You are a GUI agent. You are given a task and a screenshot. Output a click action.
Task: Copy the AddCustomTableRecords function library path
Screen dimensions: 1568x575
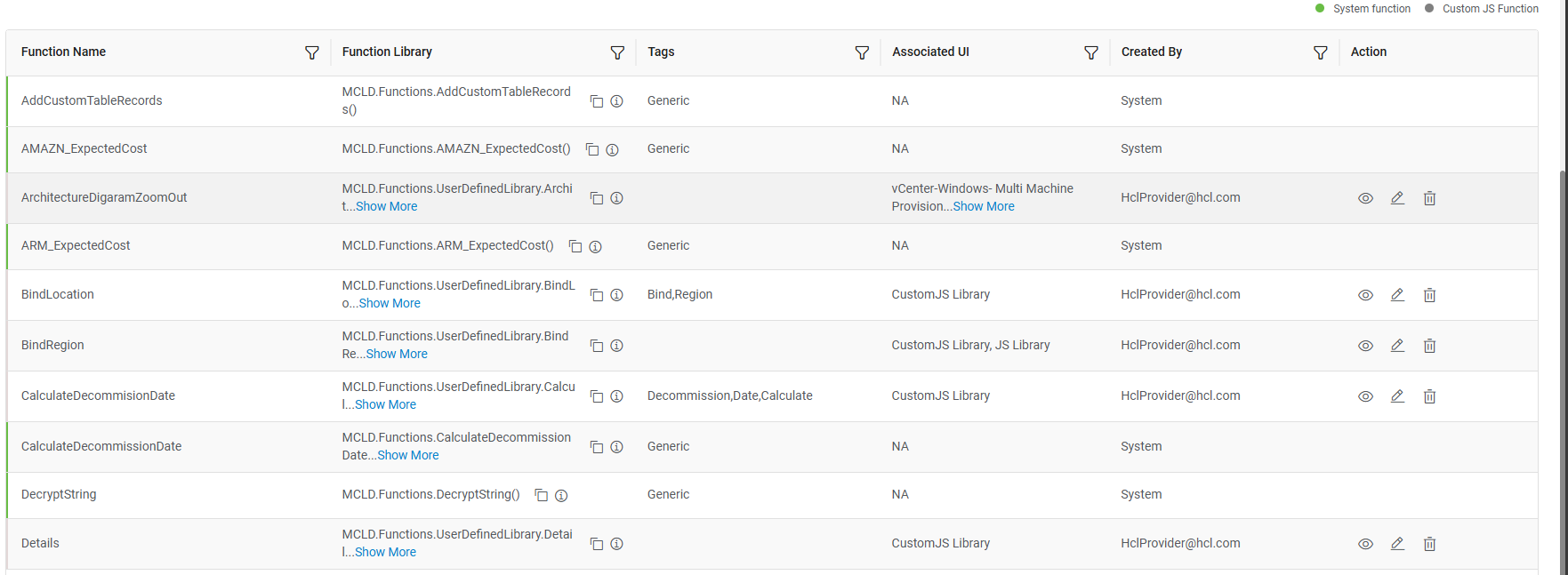click(597, 101)
